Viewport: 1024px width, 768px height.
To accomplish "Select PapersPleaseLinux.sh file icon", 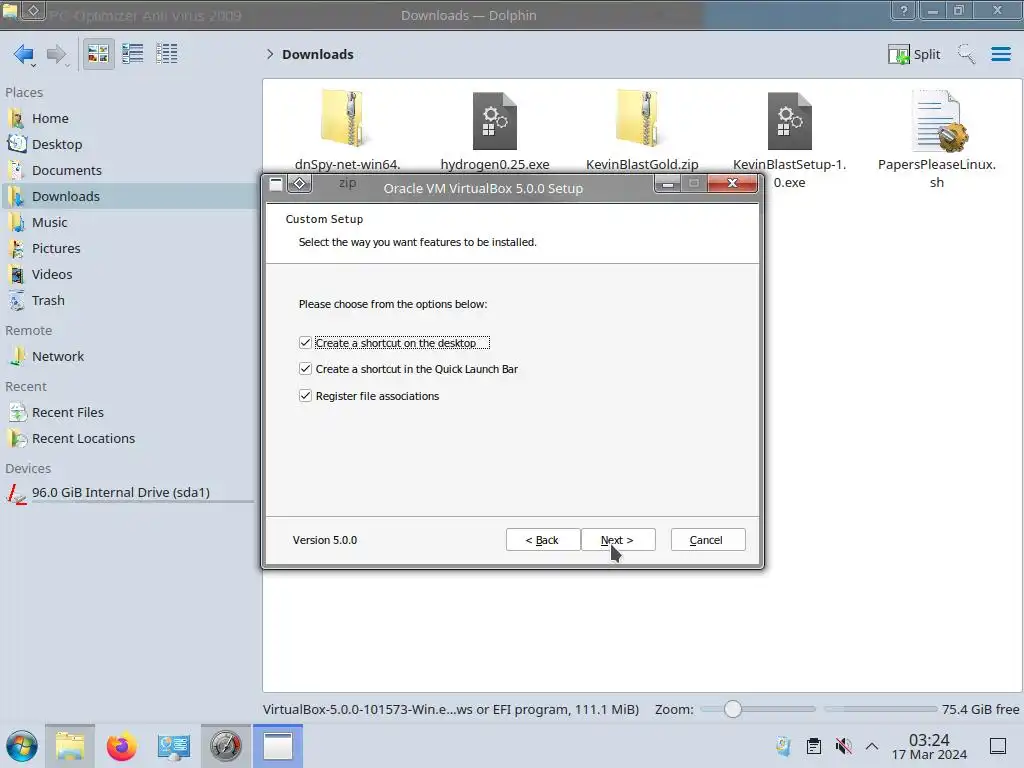I will point(938,120).
